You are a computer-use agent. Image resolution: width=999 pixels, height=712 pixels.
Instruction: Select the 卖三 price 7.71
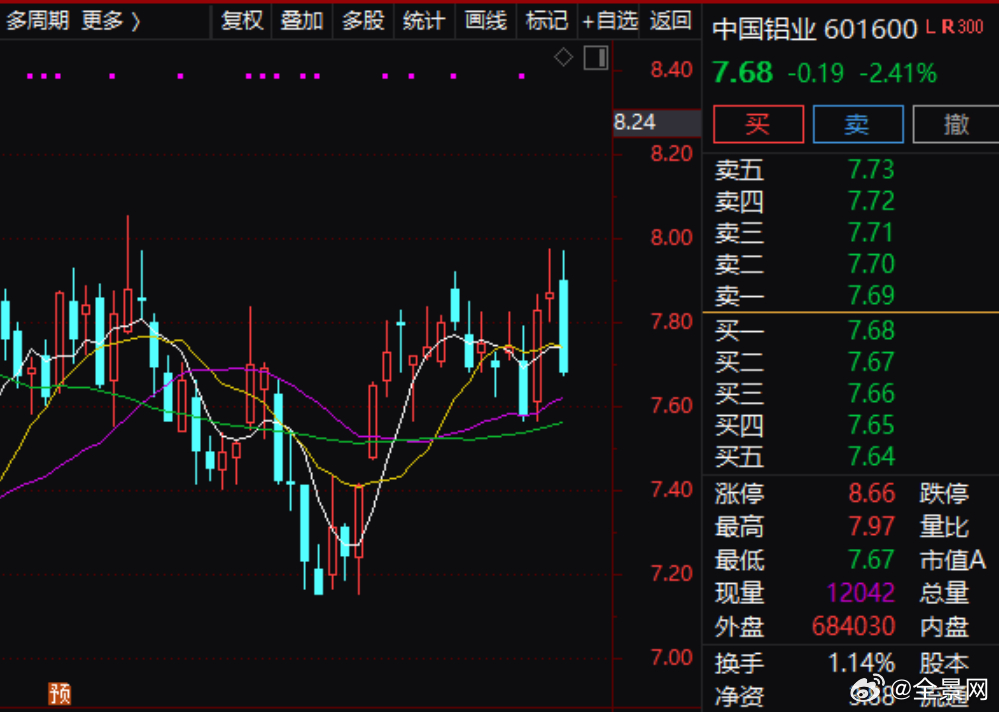[x=871, y=233]
